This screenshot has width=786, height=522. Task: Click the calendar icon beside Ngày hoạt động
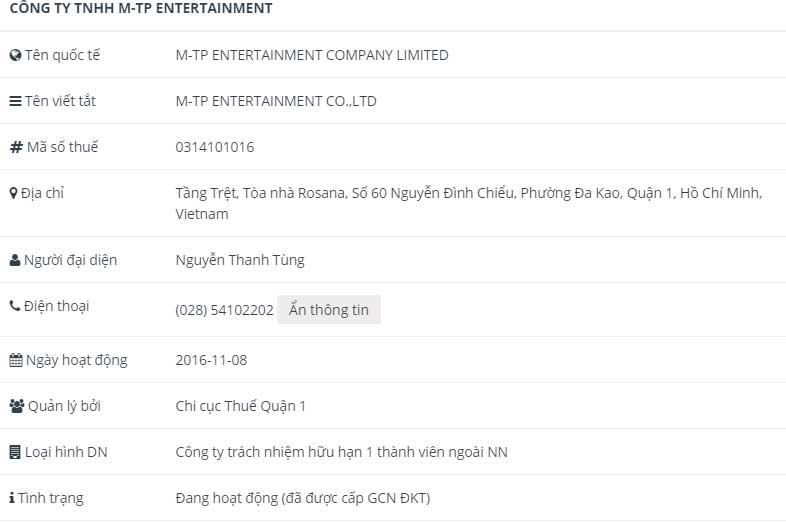click(15, 360)
